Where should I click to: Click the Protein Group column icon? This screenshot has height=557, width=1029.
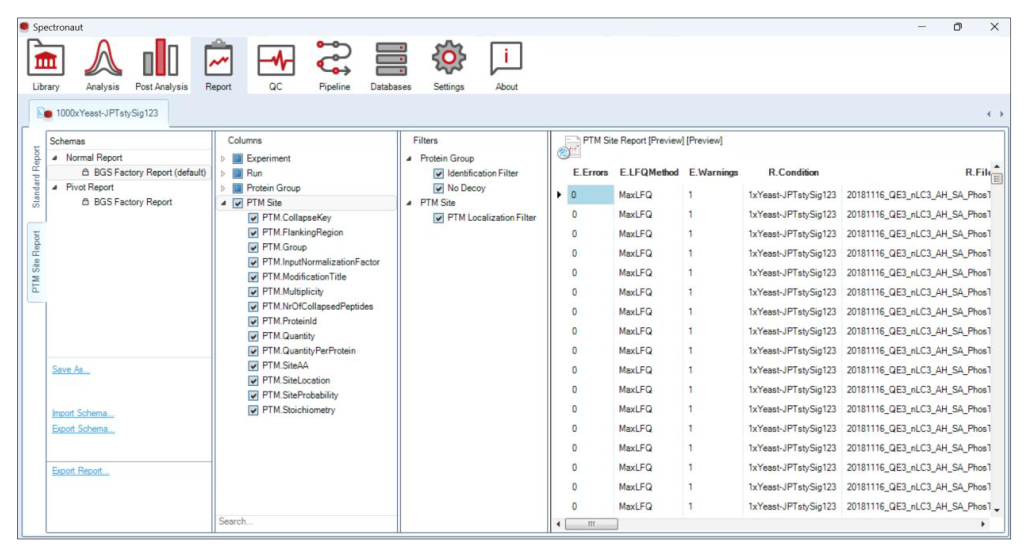[238, 188]
